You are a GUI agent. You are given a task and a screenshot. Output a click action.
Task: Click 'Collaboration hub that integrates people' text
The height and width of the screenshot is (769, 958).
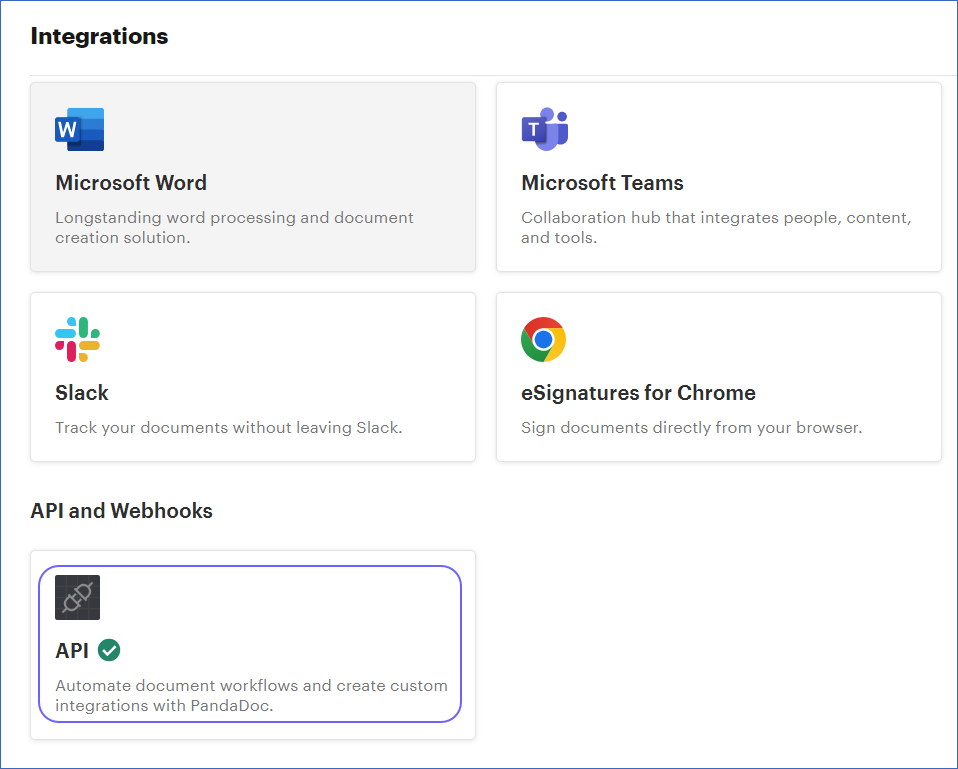tap(716, 227)
